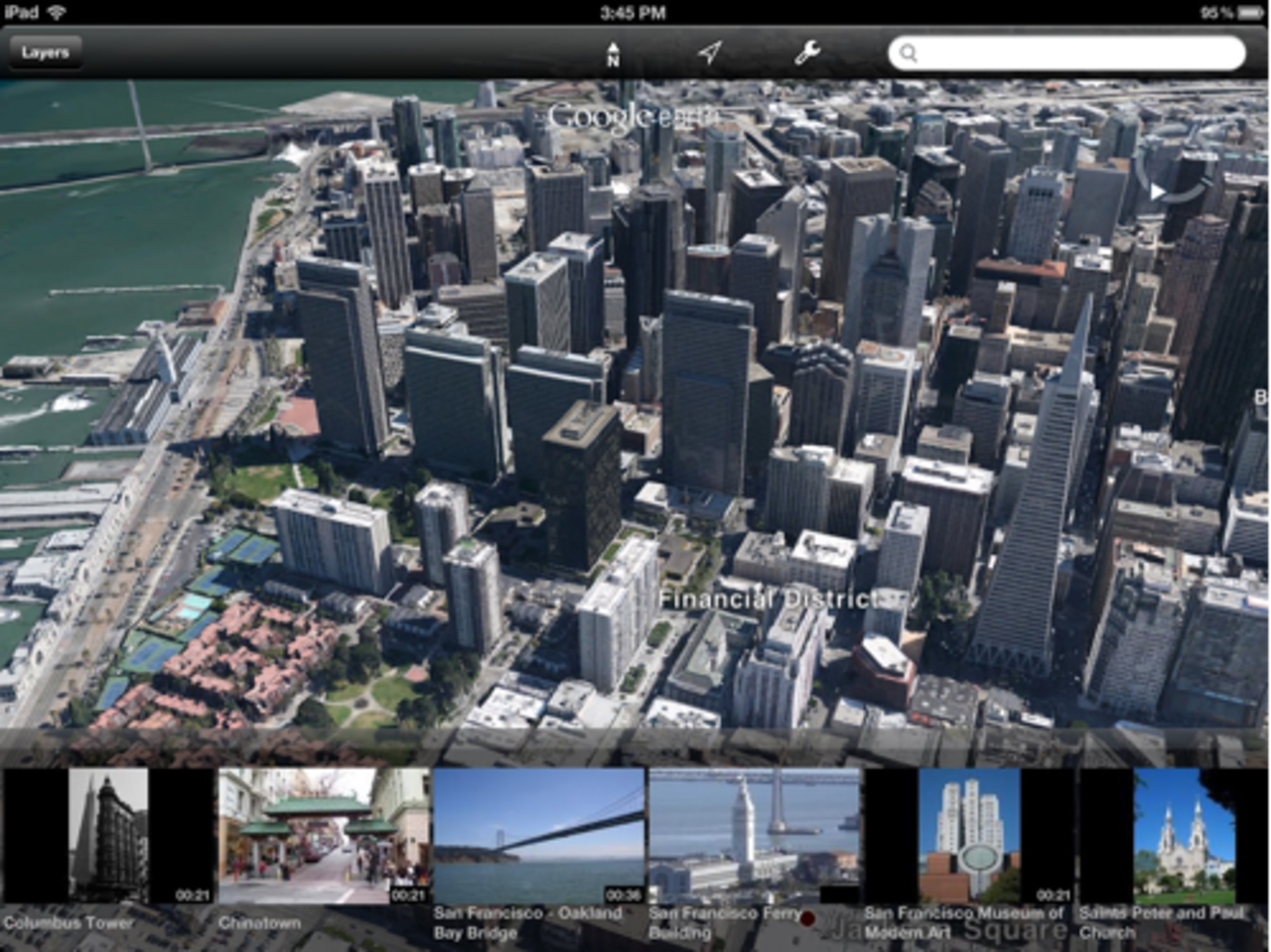Tap the North compass orientation icon

tap(613, 53)
